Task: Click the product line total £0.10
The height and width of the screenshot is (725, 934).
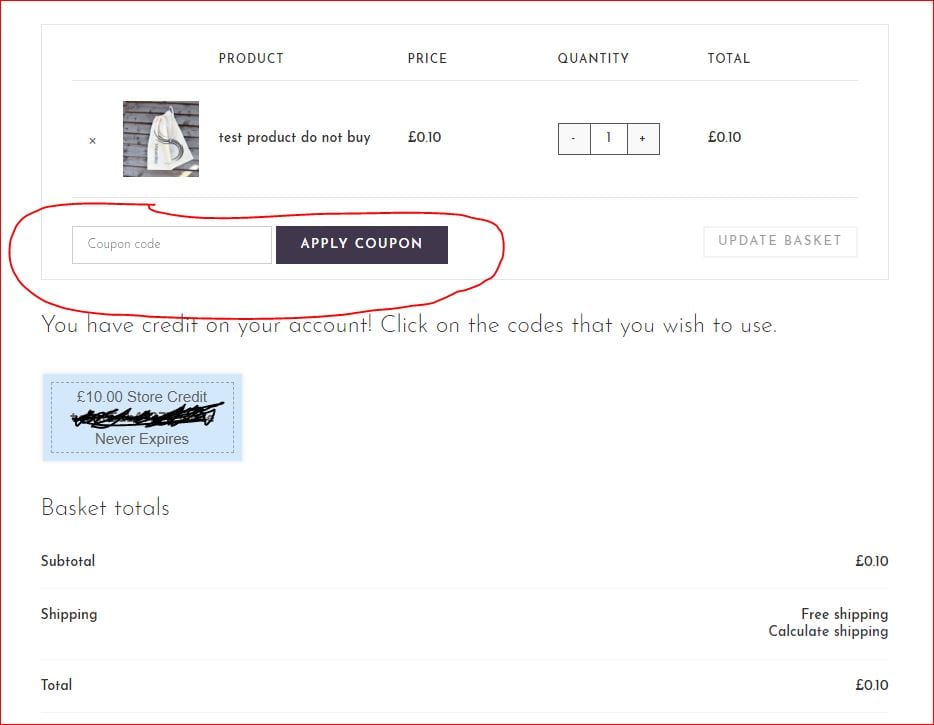Action: (724, 137)
